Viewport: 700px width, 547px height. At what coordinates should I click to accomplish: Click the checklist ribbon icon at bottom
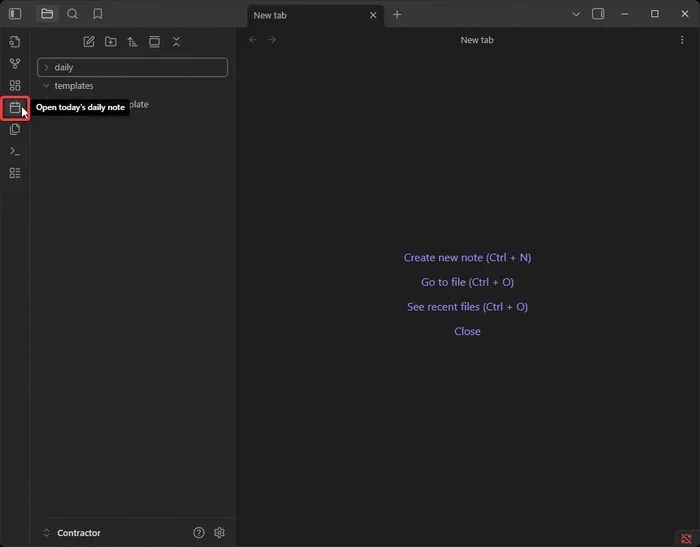15,173
